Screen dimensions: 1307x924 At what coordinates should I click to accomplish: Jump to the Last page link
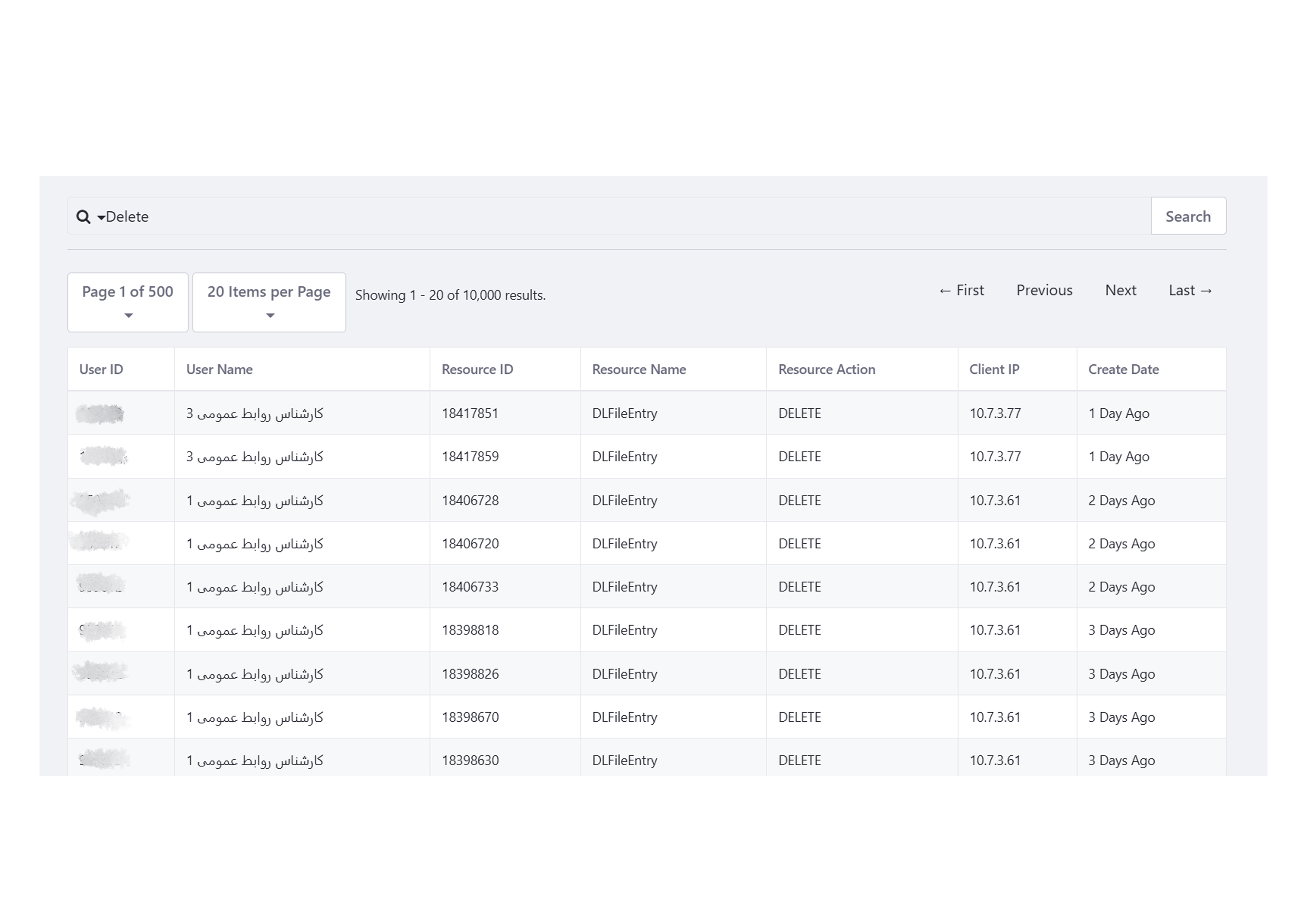tap(1190, 290)
